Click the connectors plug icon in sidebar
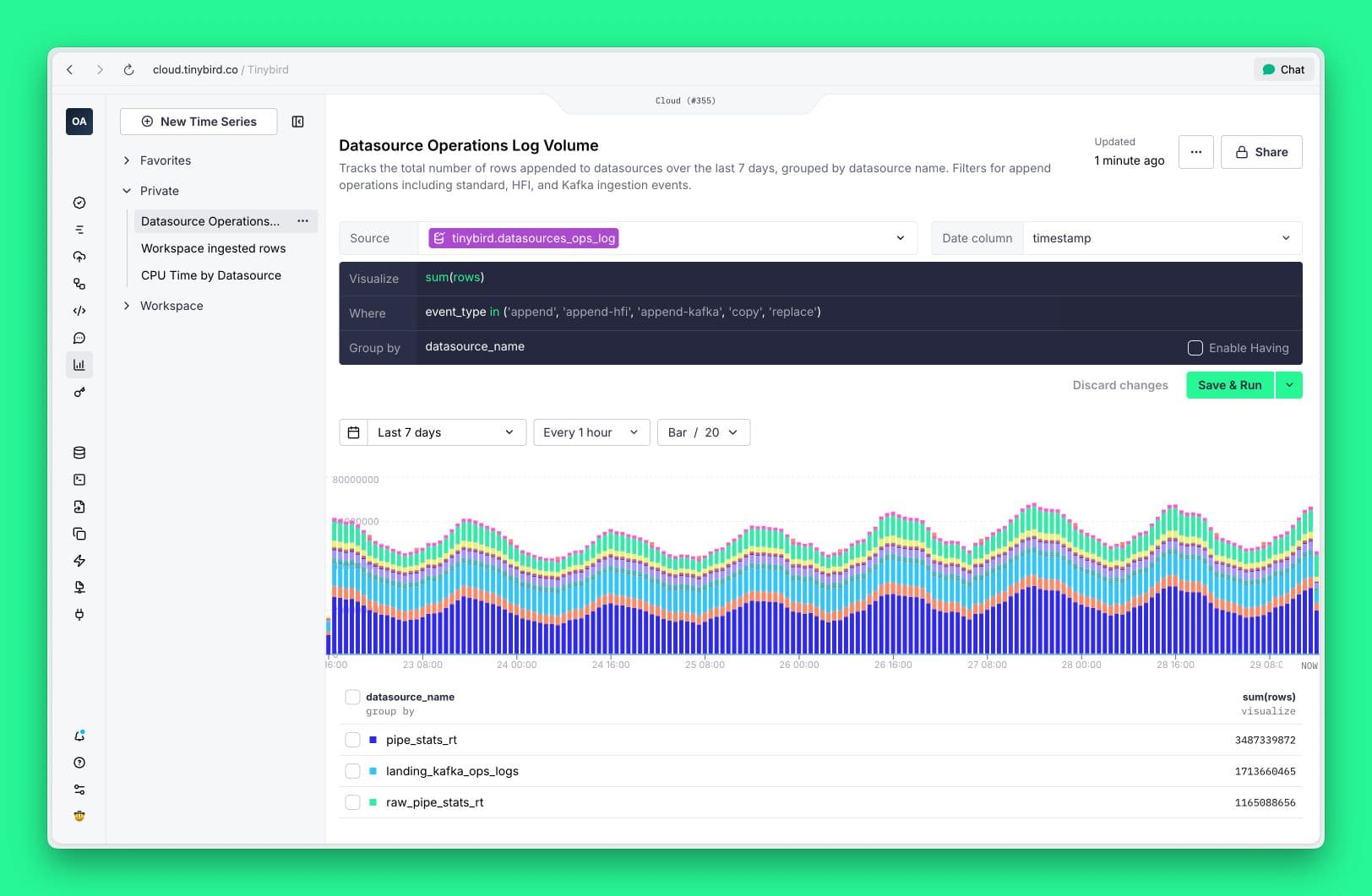 click(79, 615)
